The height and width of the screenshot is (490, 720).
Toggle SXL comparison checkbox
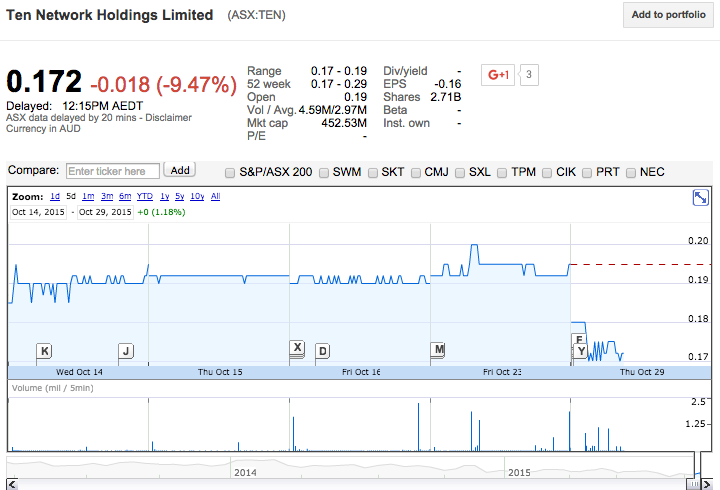point(460,173)
